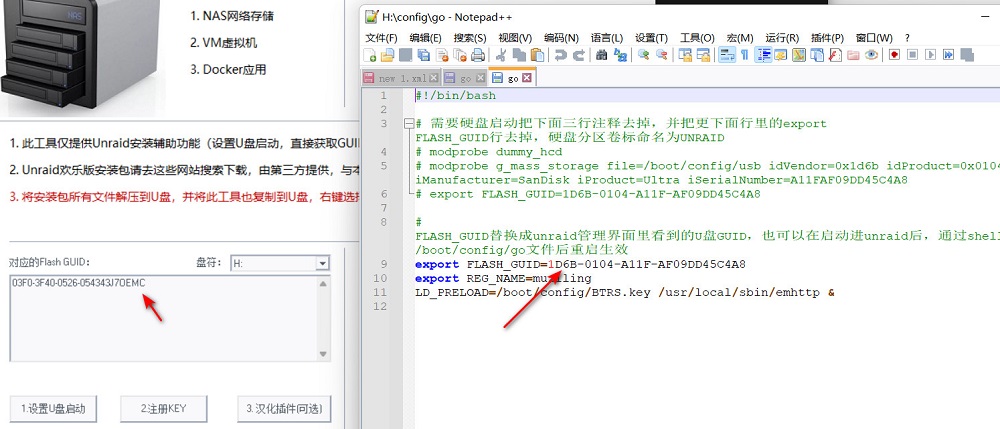This screenshot has height=429, width=1000.
Task: Click the Save All icon
Action: pos(423,55)
